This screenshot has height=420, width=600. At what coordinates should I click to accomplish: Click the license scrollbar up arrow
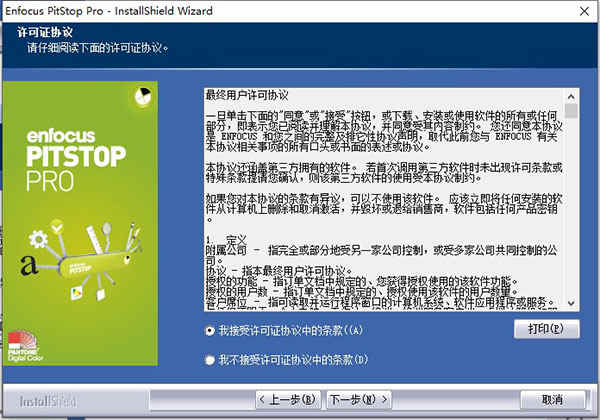(x=571, y=96)
